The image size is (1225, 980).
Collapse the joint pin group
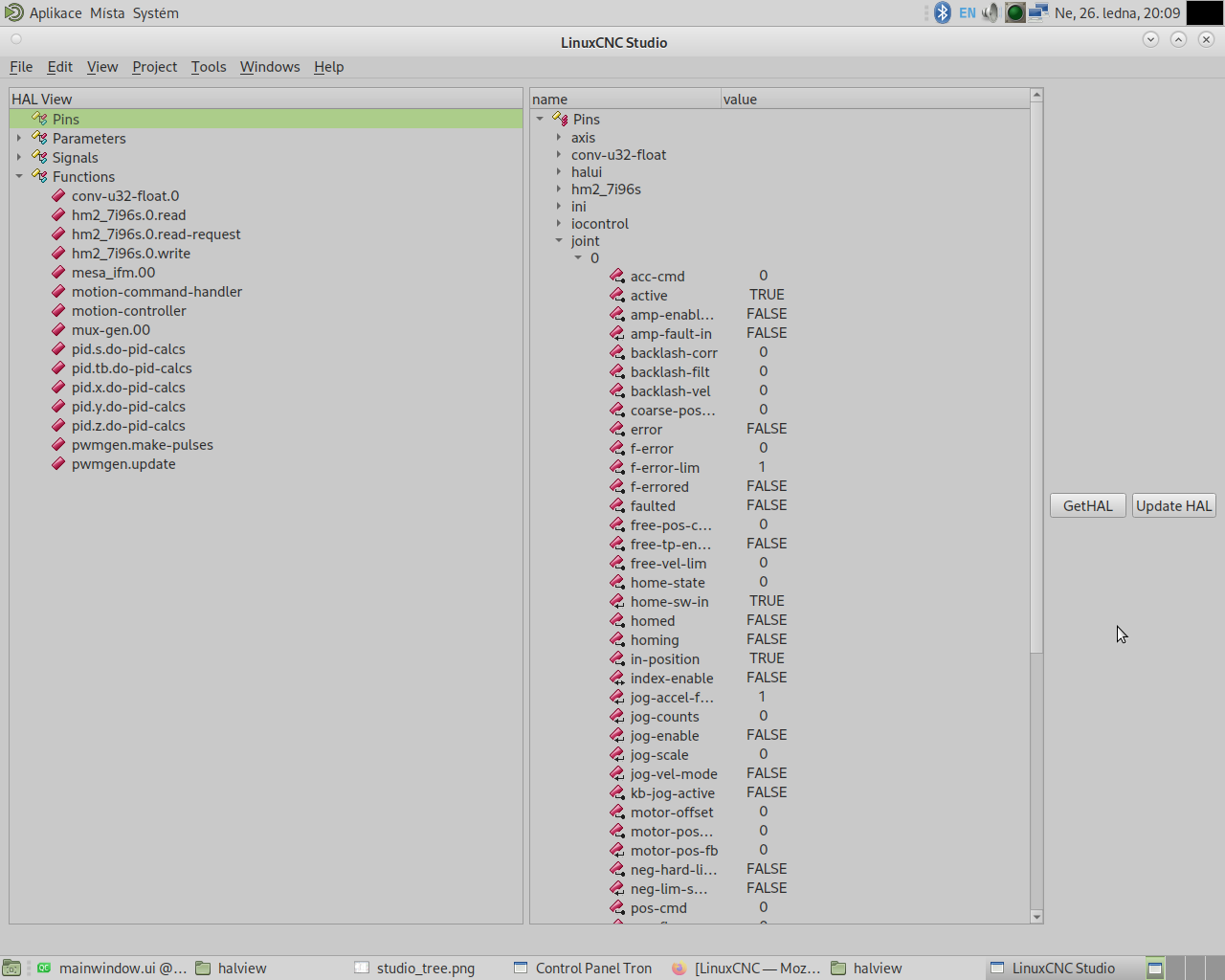coord(559,240)
